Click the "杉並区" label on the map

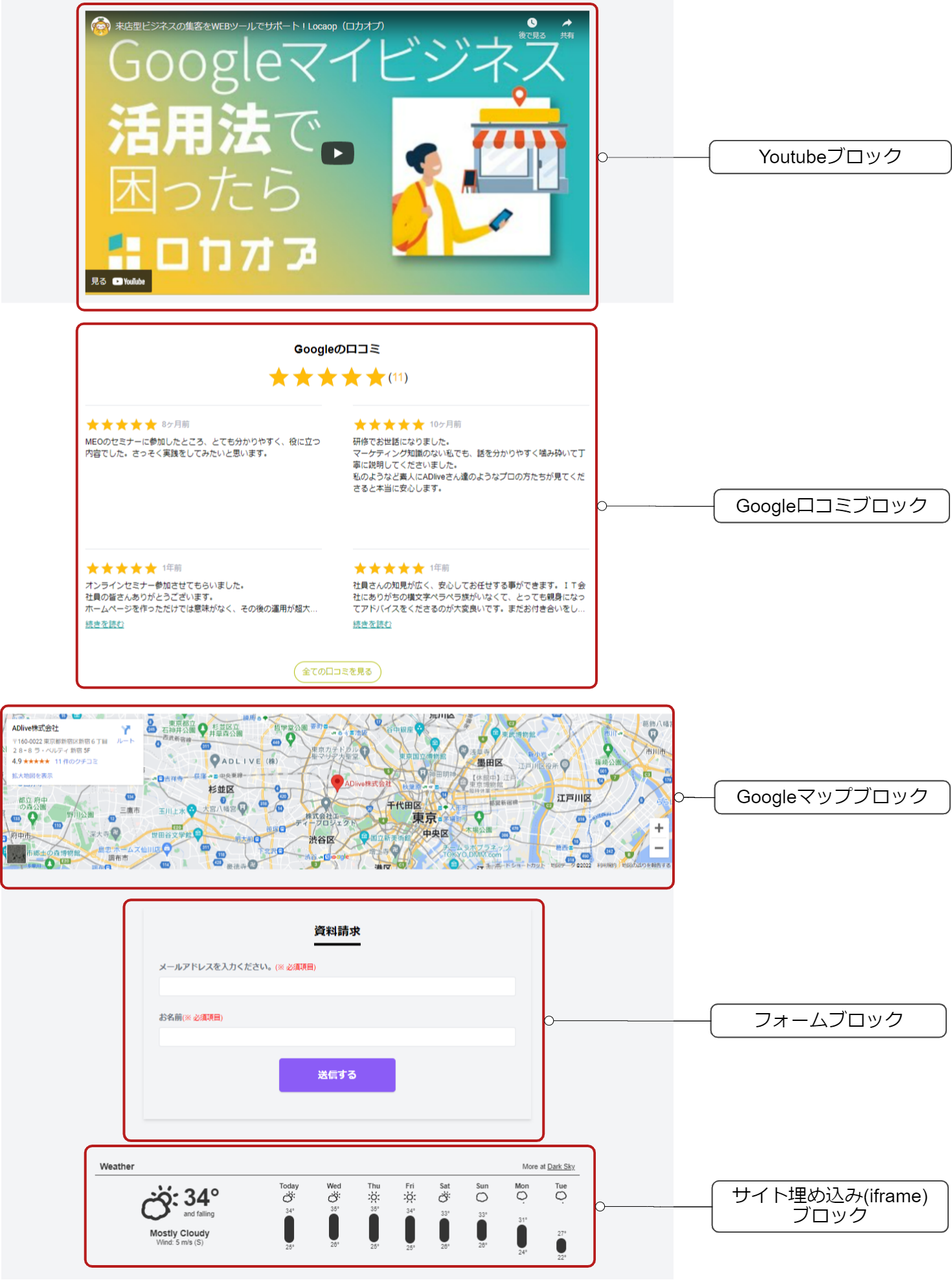(x=221, y=789)
